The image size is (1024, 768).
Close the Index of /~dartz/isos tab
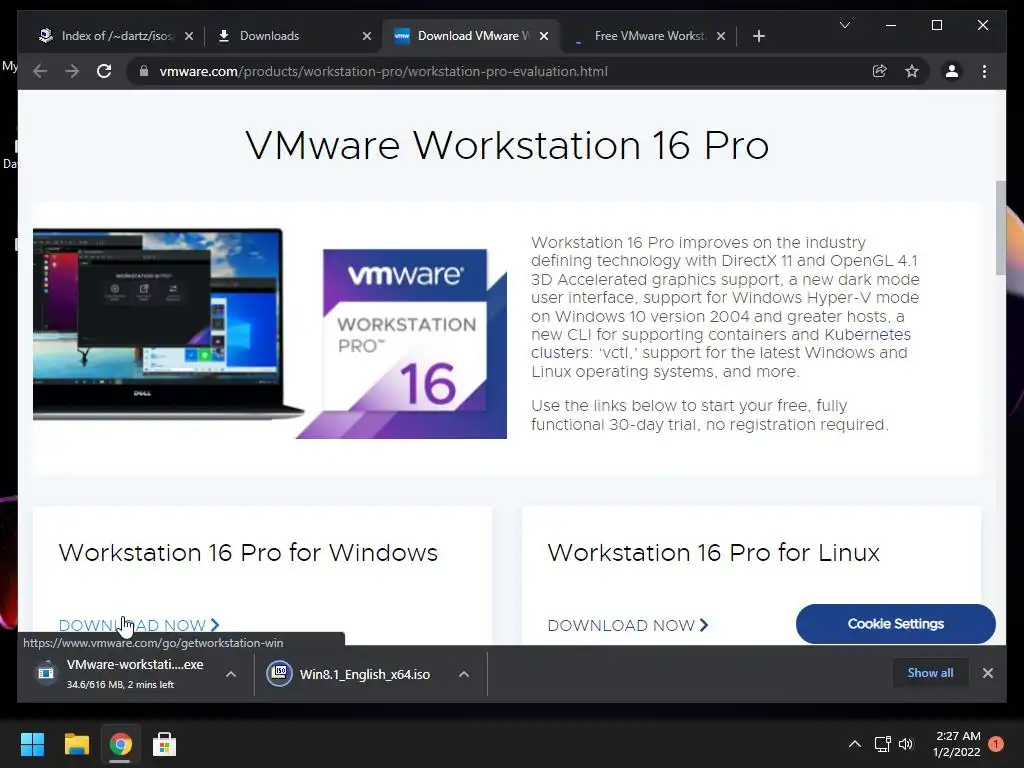[189, 36]
